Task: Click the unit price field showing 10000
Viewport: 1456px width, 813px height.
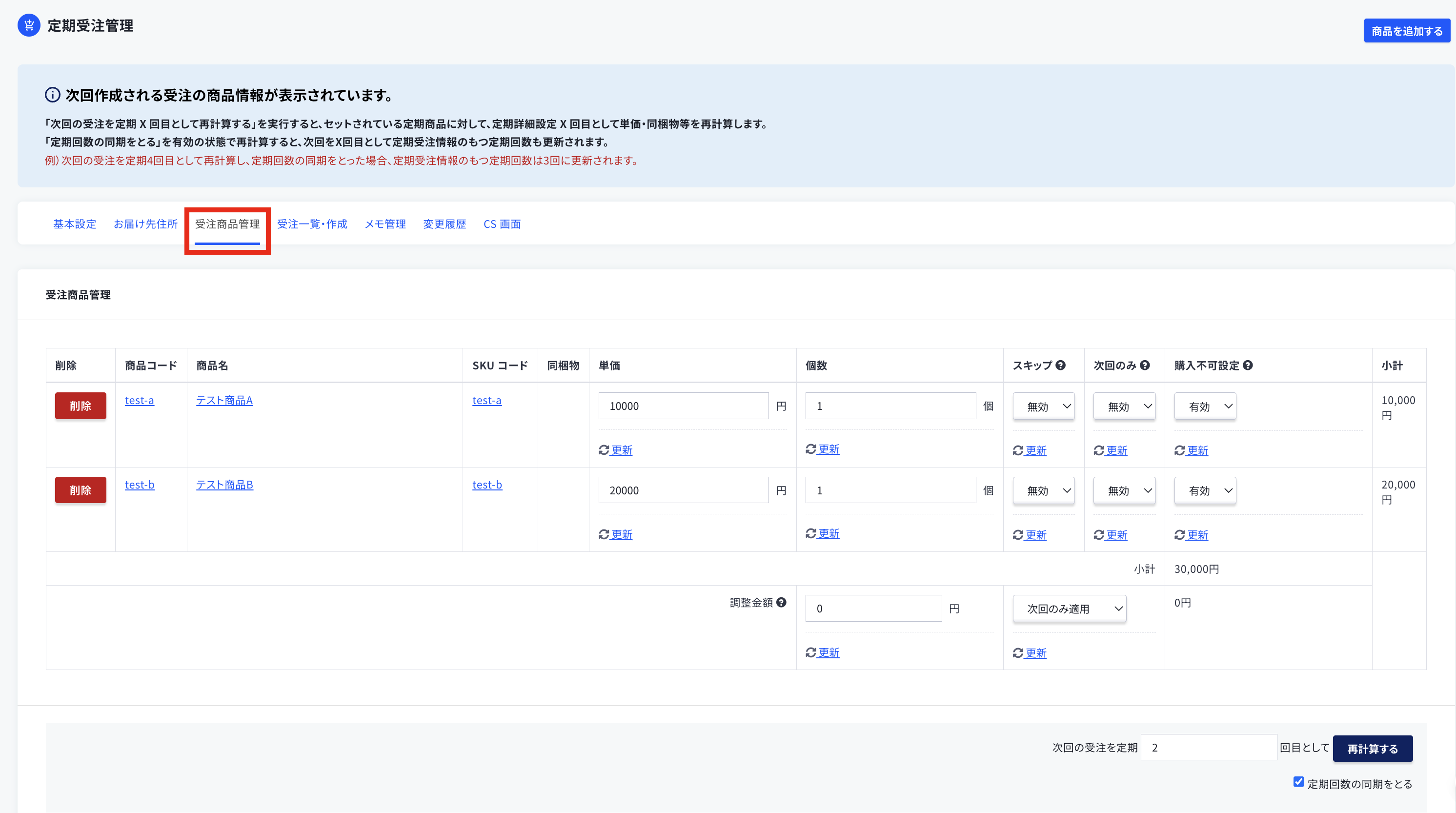Action: pos(683,406)
